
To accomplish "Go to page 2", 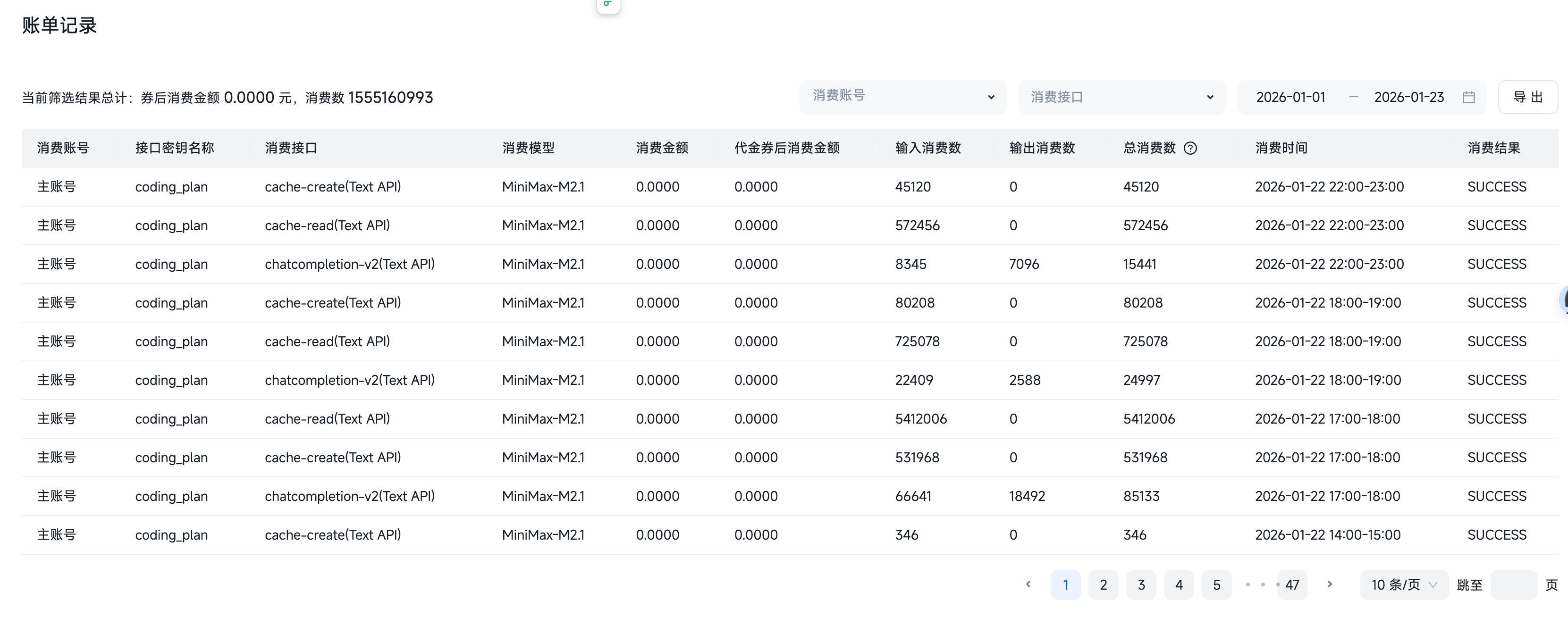I will [1103, 585].
